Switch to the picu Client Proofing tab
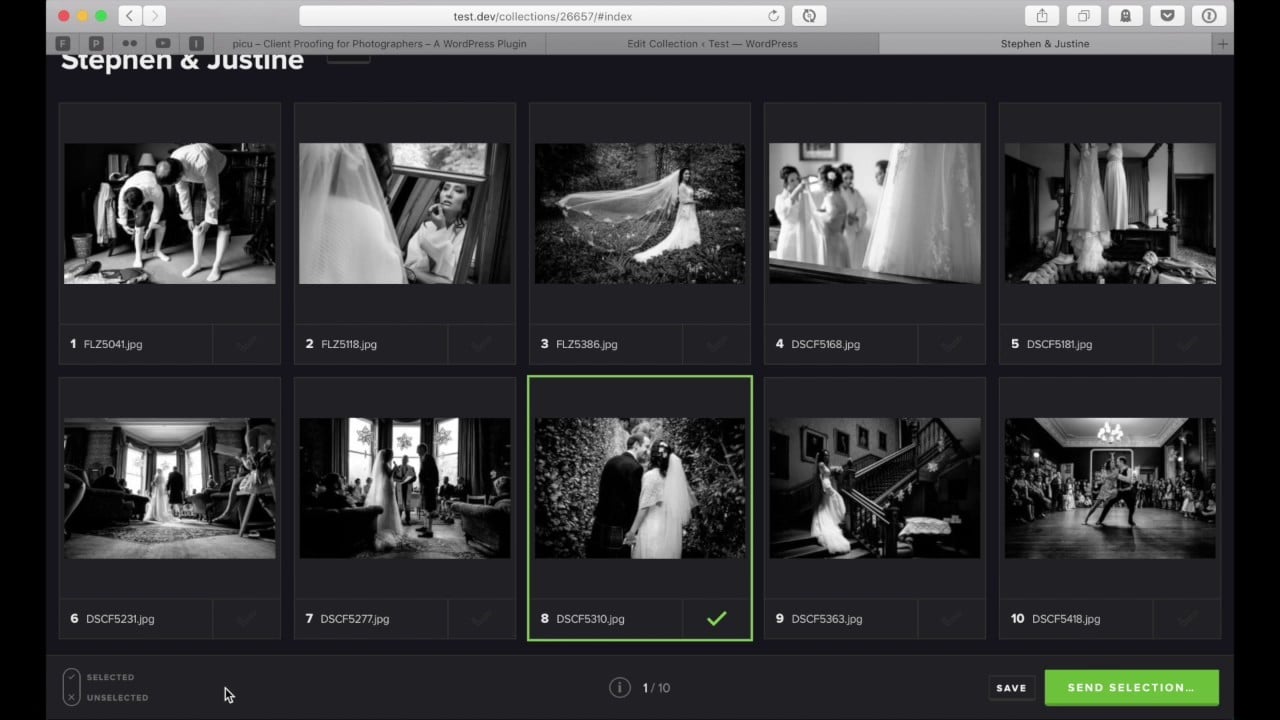Image resolution: width=1280 pixels, height=720 pixels. [x=378, y=44]
